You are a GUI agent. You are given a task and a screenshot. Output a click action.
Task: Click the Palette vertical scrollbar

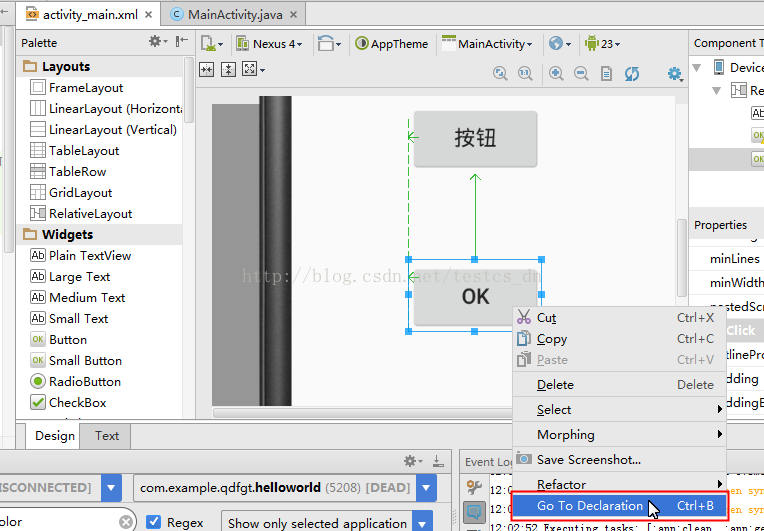tap(189, 90)
